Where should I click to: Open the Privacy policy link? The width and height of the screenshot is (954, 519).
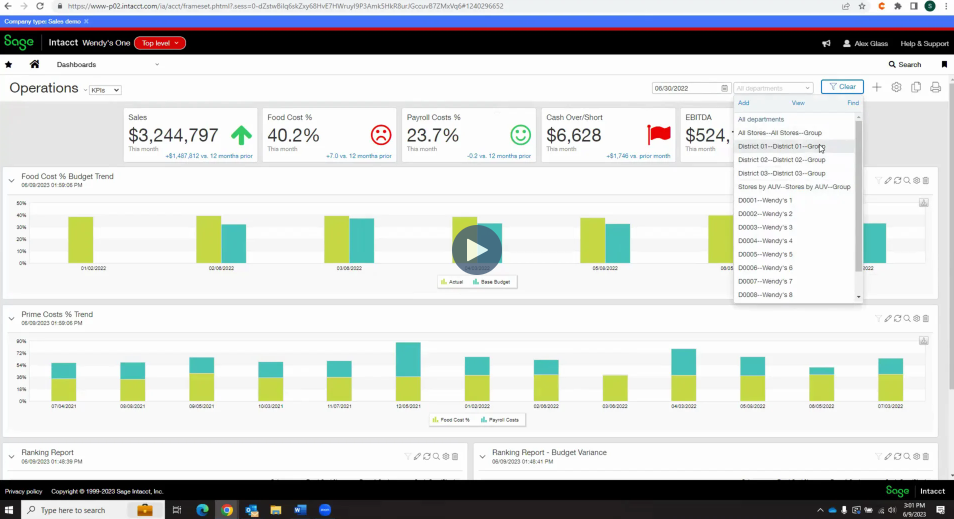tap(24, 491)
